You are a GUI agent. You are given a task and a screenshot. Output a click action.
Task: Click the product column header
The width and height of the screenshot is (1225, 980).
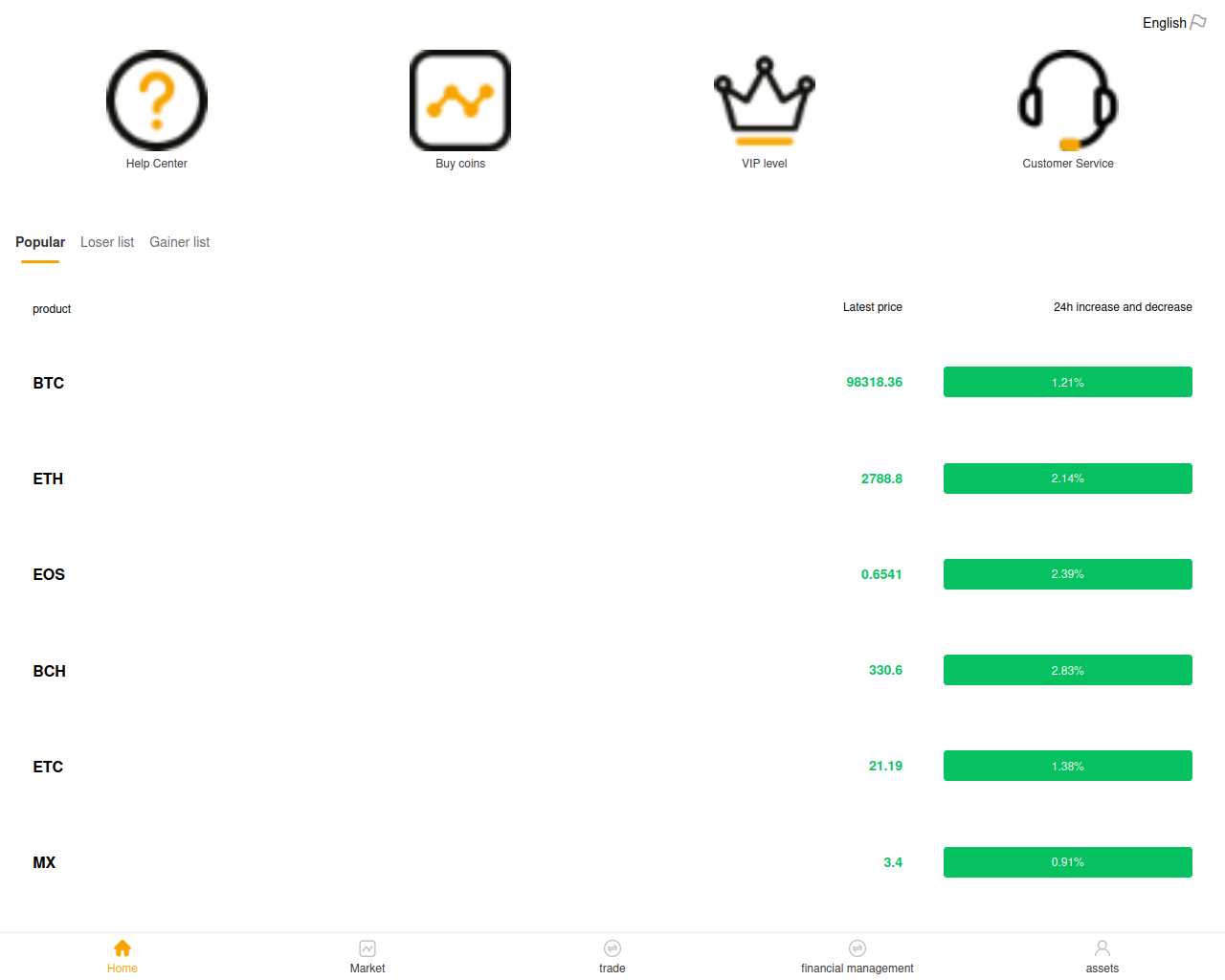(x=52, y=309)
